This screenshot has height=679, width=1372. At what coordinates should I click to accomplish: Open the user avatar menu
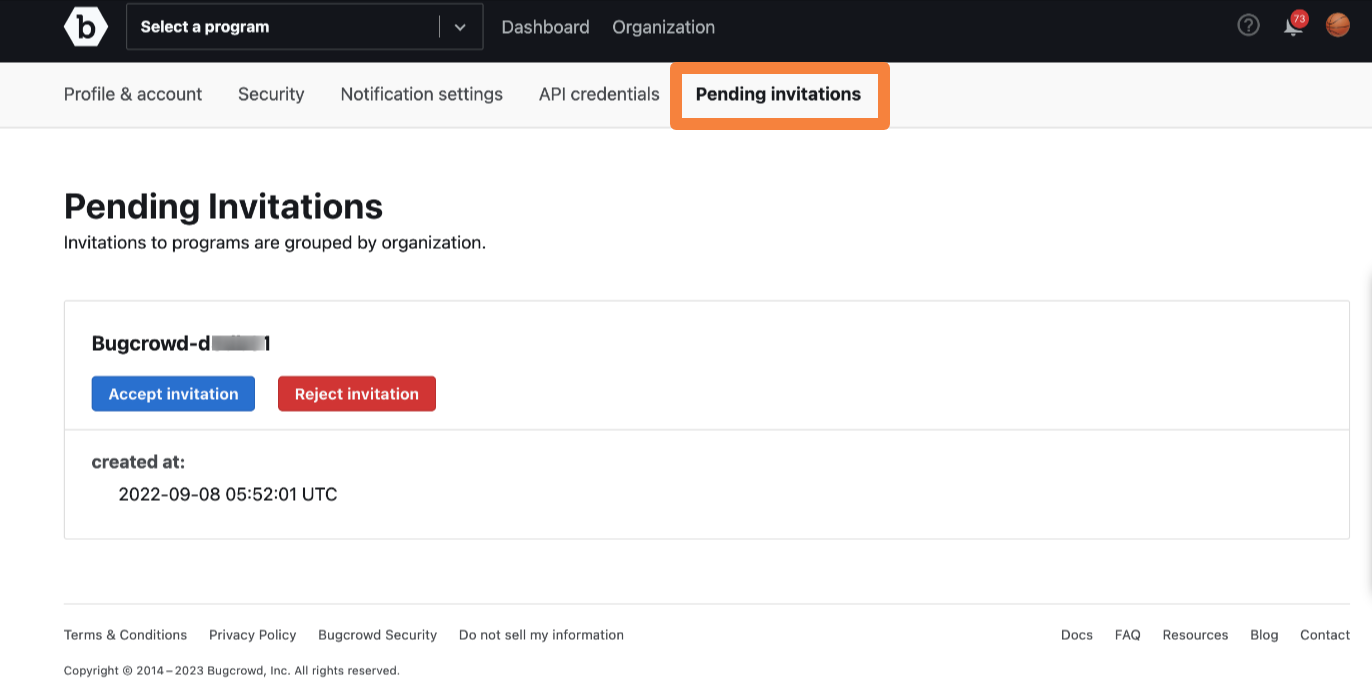pos(1338,25)
